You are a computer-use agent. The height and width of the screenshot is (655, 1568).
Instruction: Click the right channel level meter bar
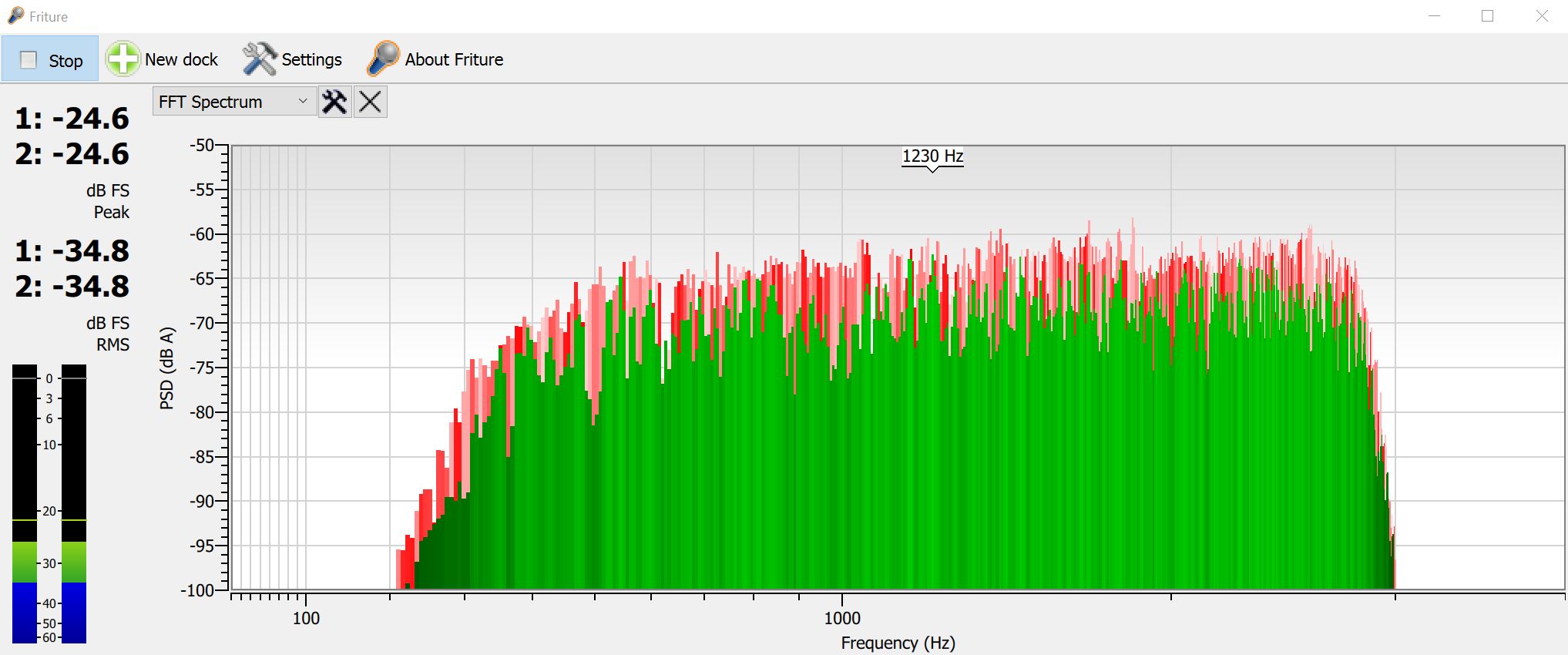click(x=74, y=504)
